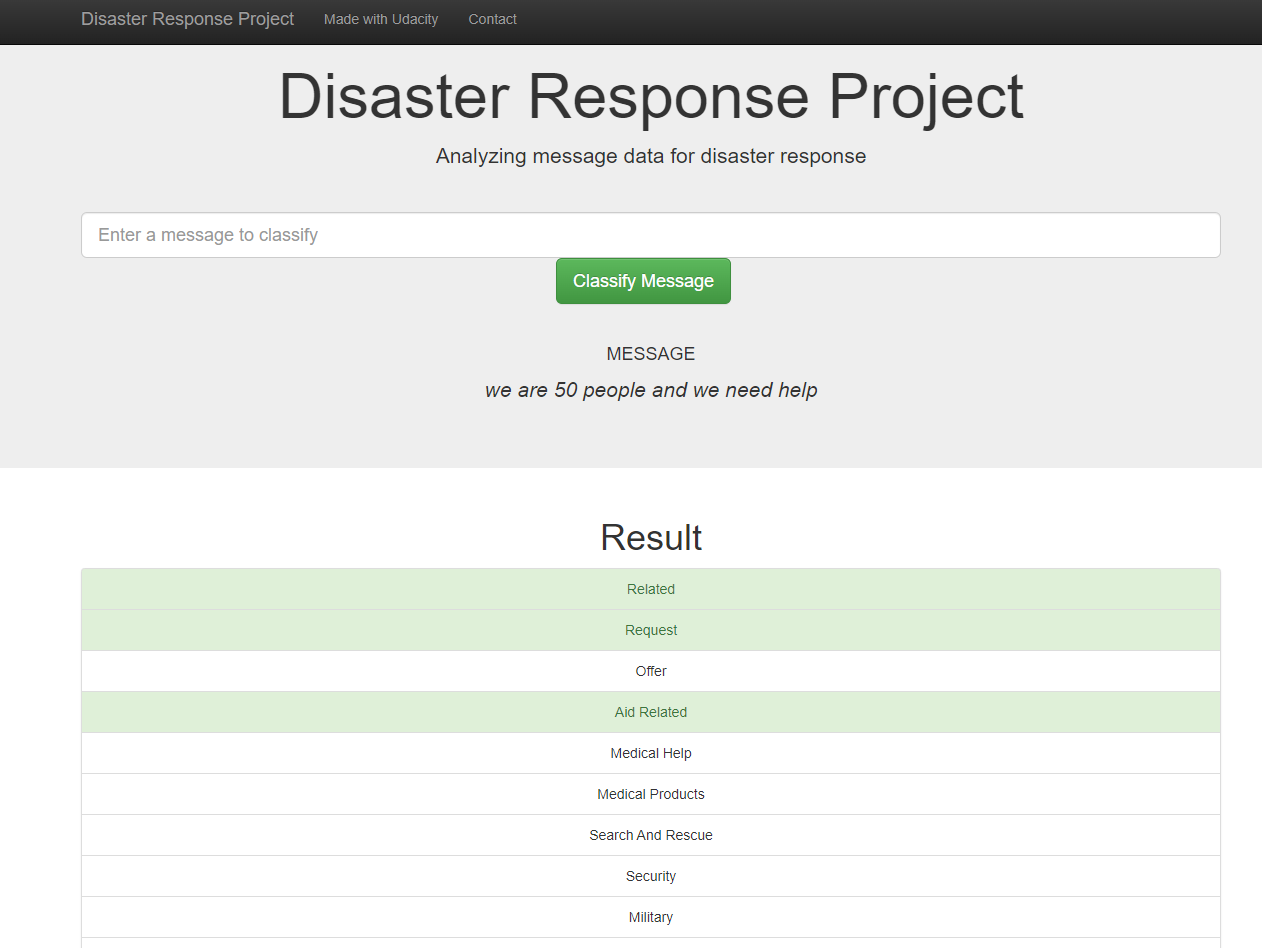The height and width of the screenshot is (948, 1262).
Task: Click the Result heading
Action: (651, 537)
